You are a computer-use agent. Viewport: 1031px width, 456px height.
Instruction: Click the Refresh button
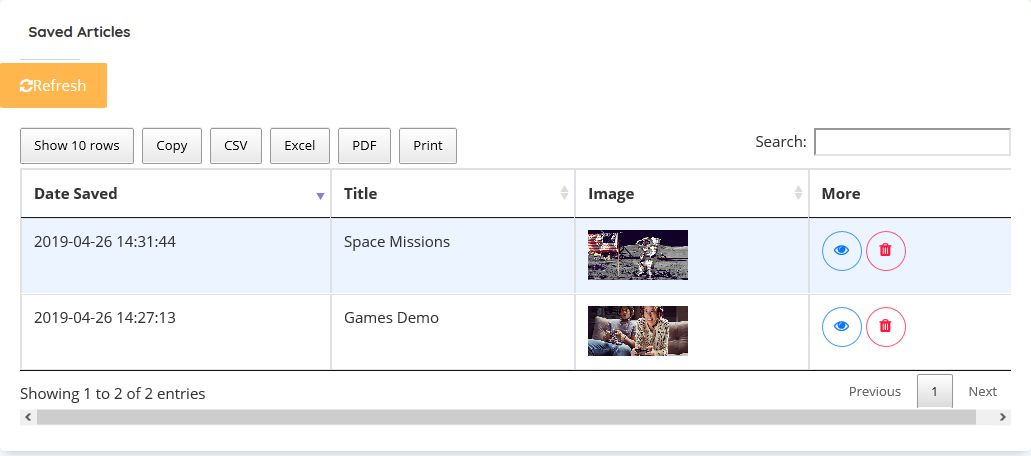click(x=53, y=86)
